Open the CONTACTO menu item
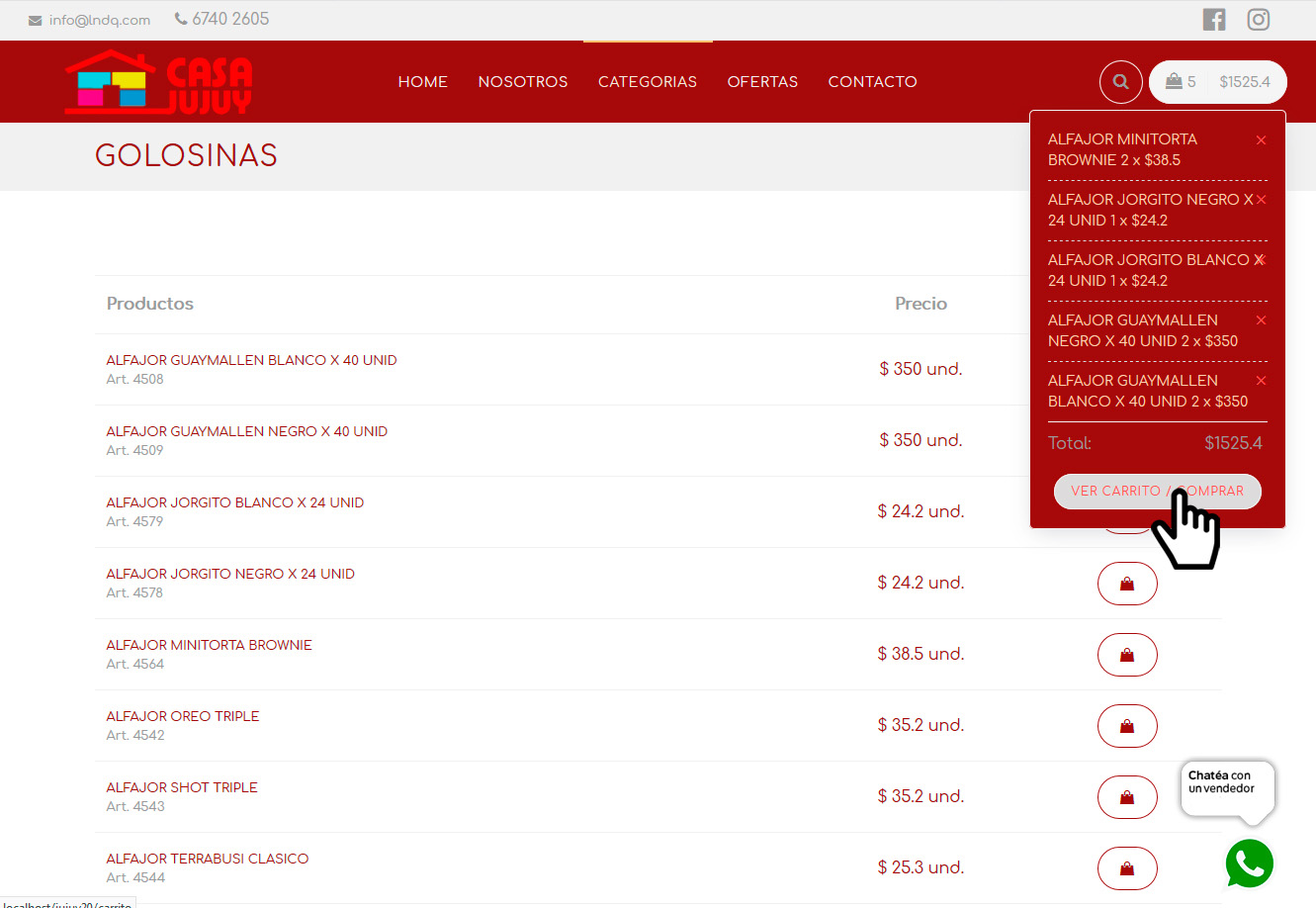Screen dimensions: 1316x908 click(x=873, y=82)
